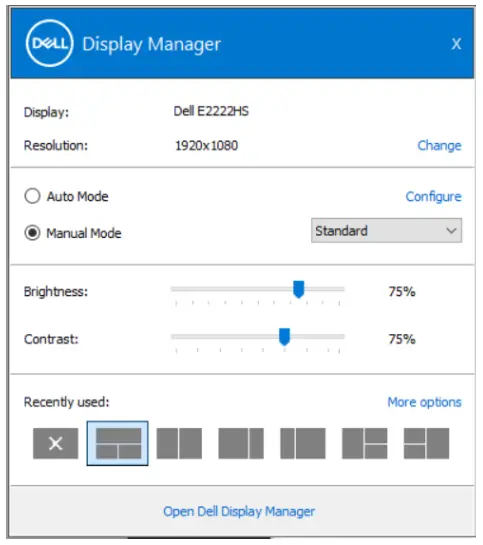This screenshot has width=483, height=545.
Task: Click the Contrast slider handle
Action: (285, 336)
